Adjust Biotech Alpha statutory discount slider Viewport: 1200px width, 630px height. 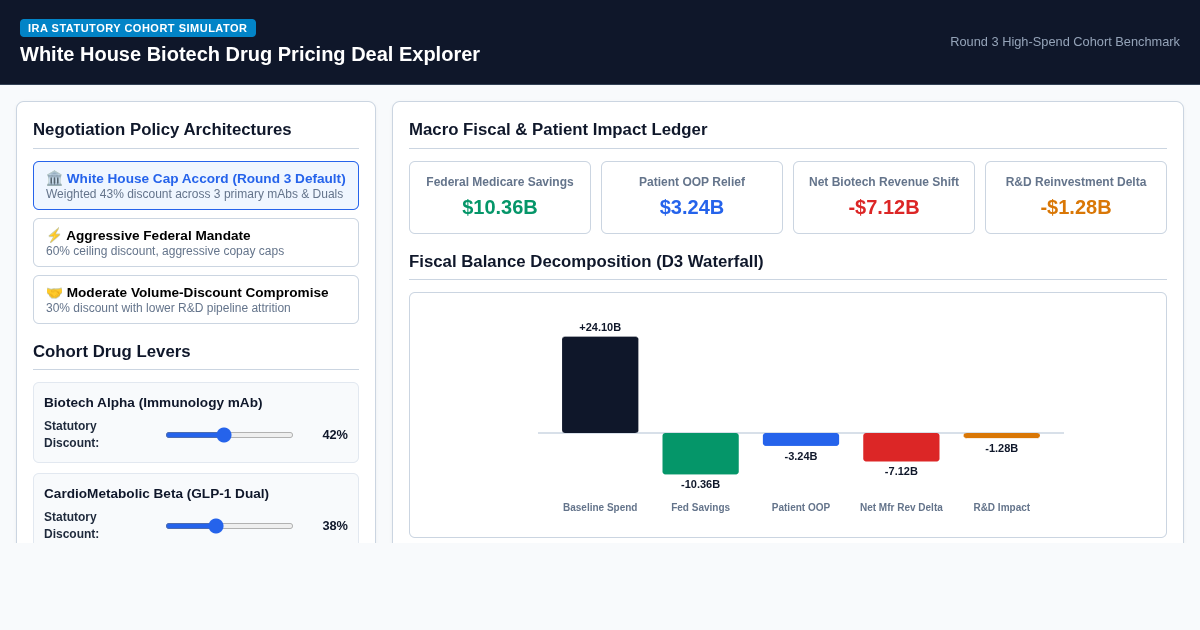pos(229,435)
